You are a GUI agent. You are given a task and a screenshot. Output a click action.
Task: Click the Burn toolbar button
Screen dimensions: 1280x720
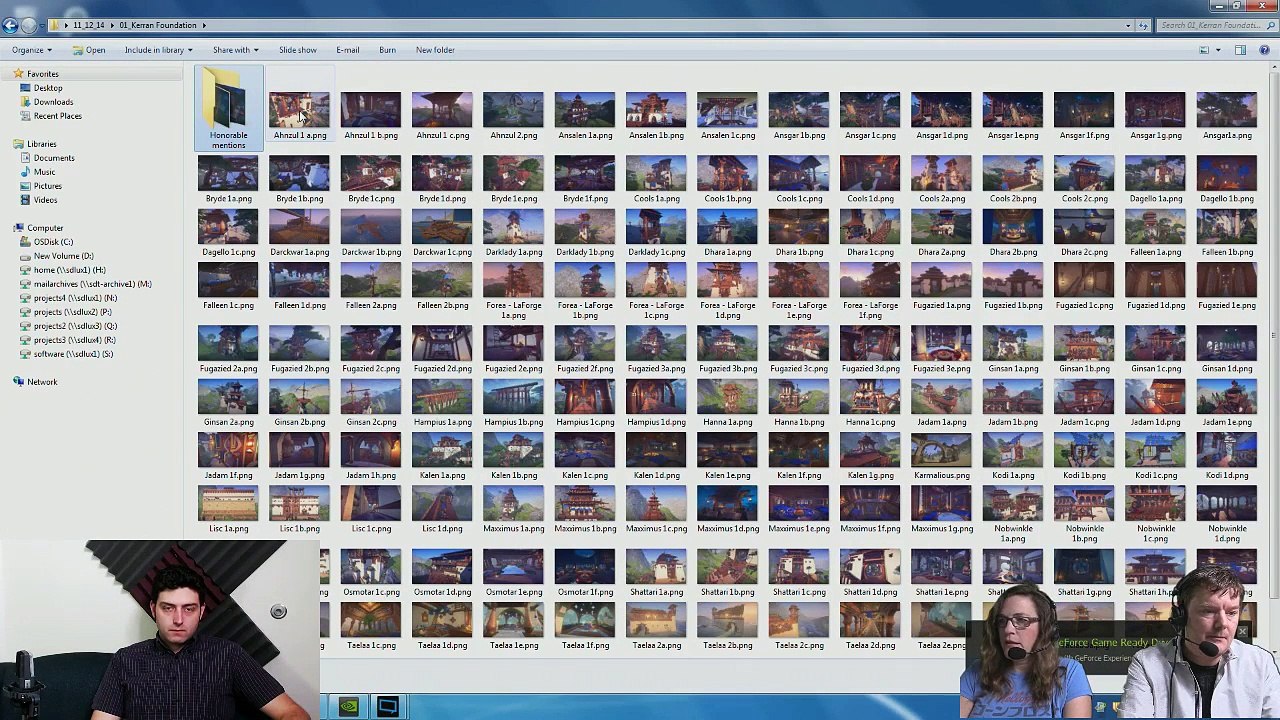(x=387, y=50)
